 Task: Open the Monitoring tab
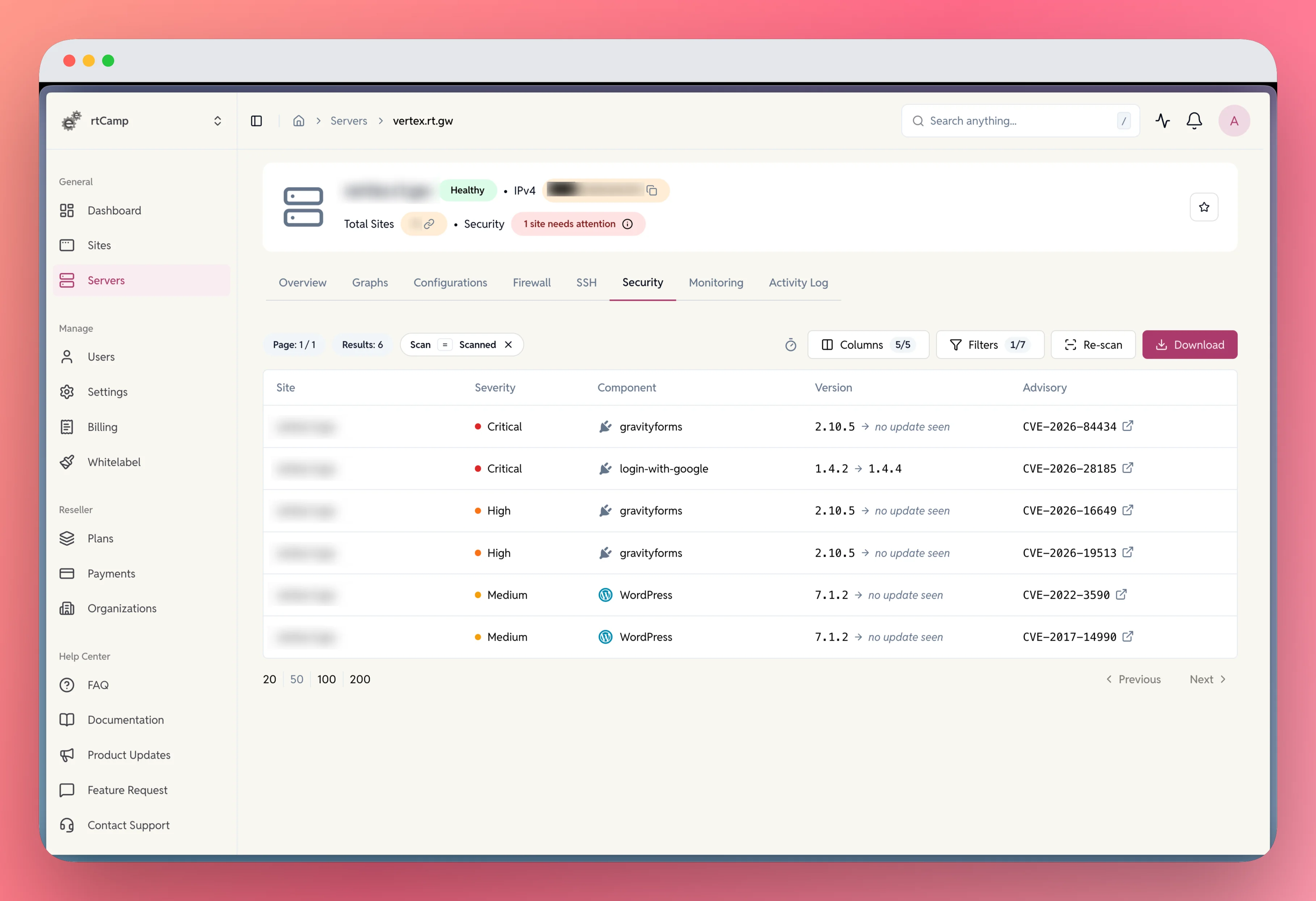(x=716, y=283)
